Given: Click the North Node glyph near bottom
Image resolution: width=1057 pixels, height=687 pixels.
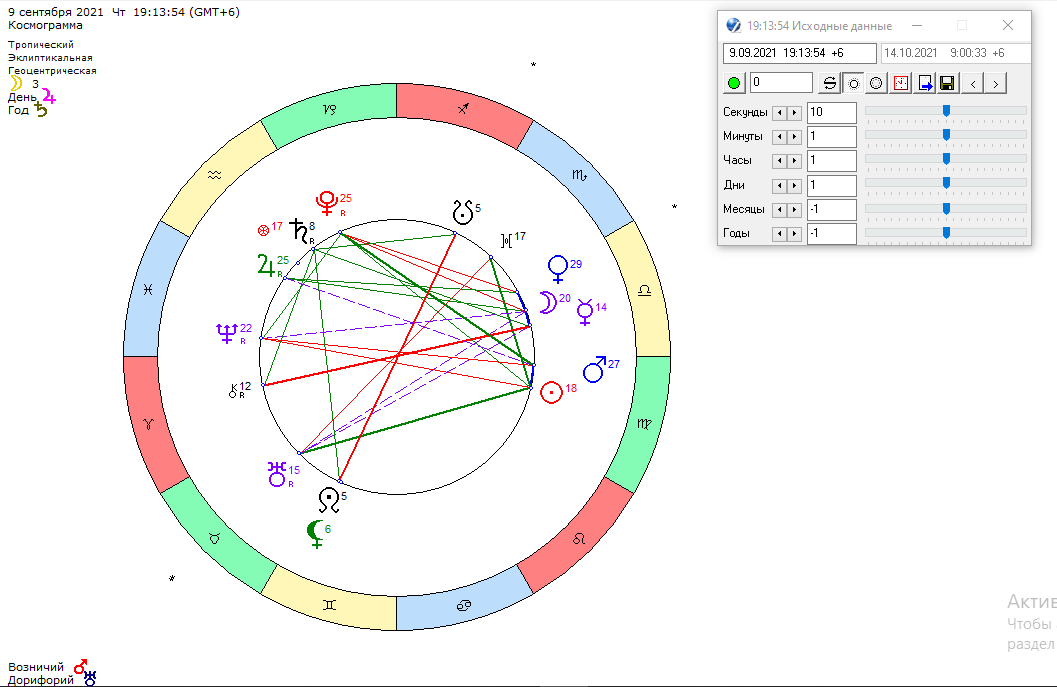Looking at the screenshot, I should click(x=328, y=500).
